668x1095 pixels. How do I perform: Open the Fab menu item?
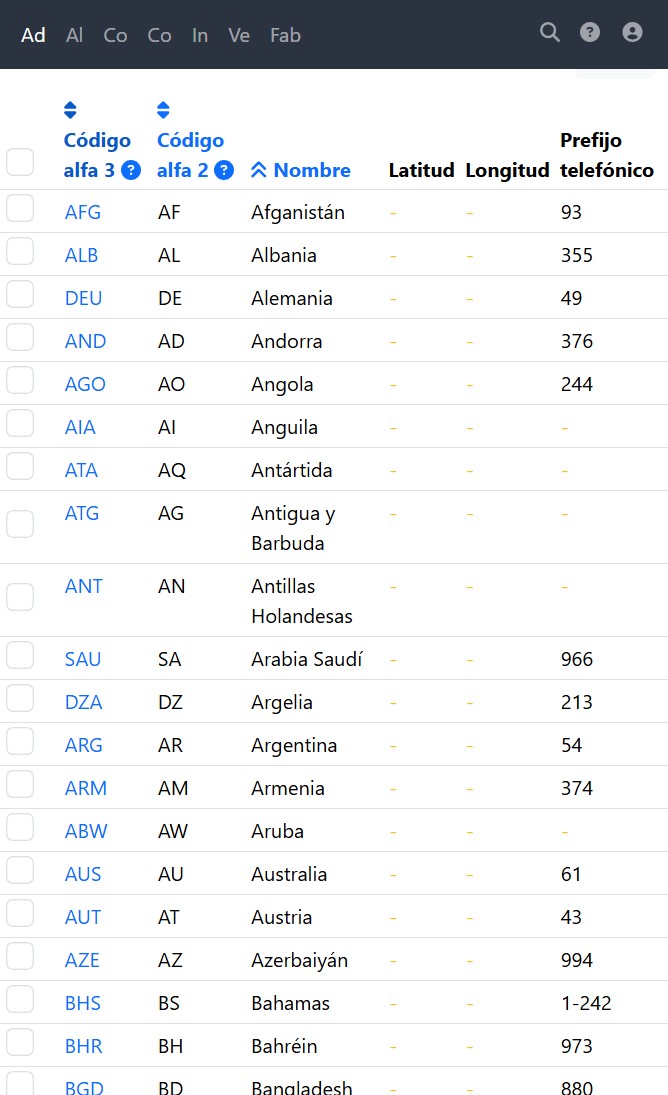(x=285, y=35)
